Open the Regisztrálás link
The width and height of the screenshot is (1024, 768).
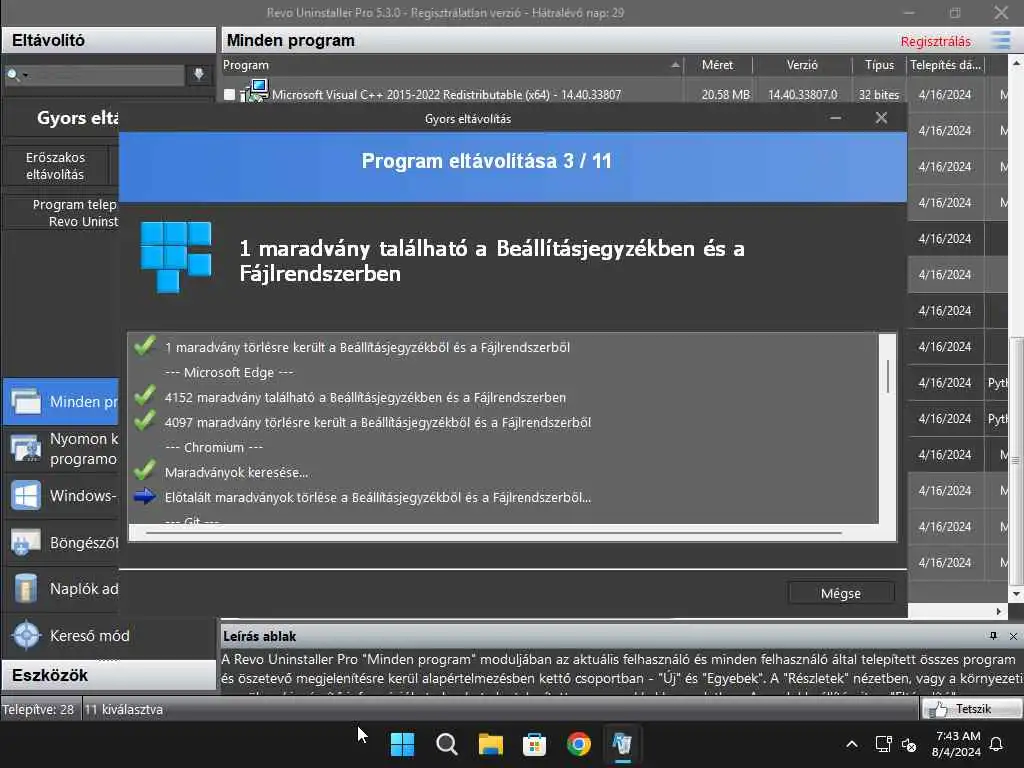click(x=935, y=41)
